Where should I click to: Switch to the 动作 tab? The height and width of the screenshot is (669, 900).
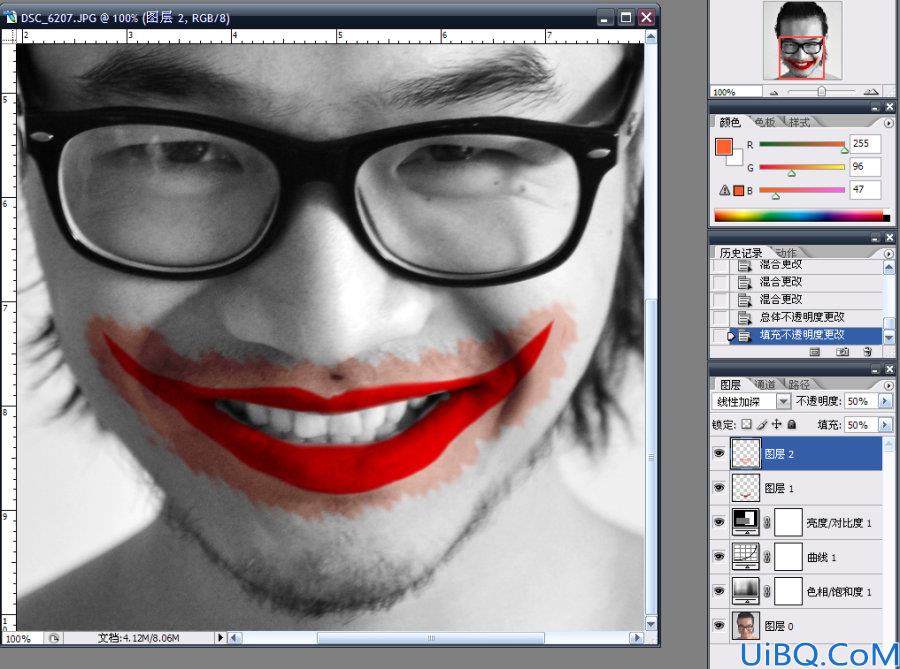tap(785, 253)
